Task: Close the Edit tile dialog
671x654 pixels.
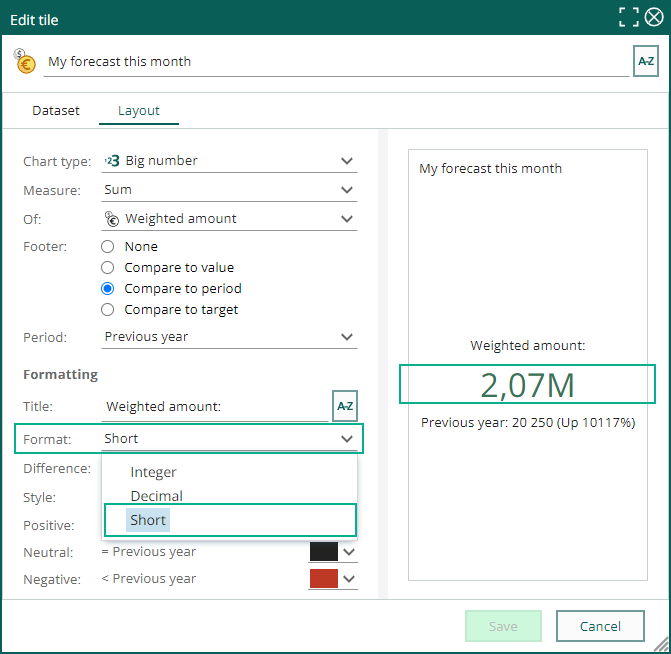Action: (654, 18)
